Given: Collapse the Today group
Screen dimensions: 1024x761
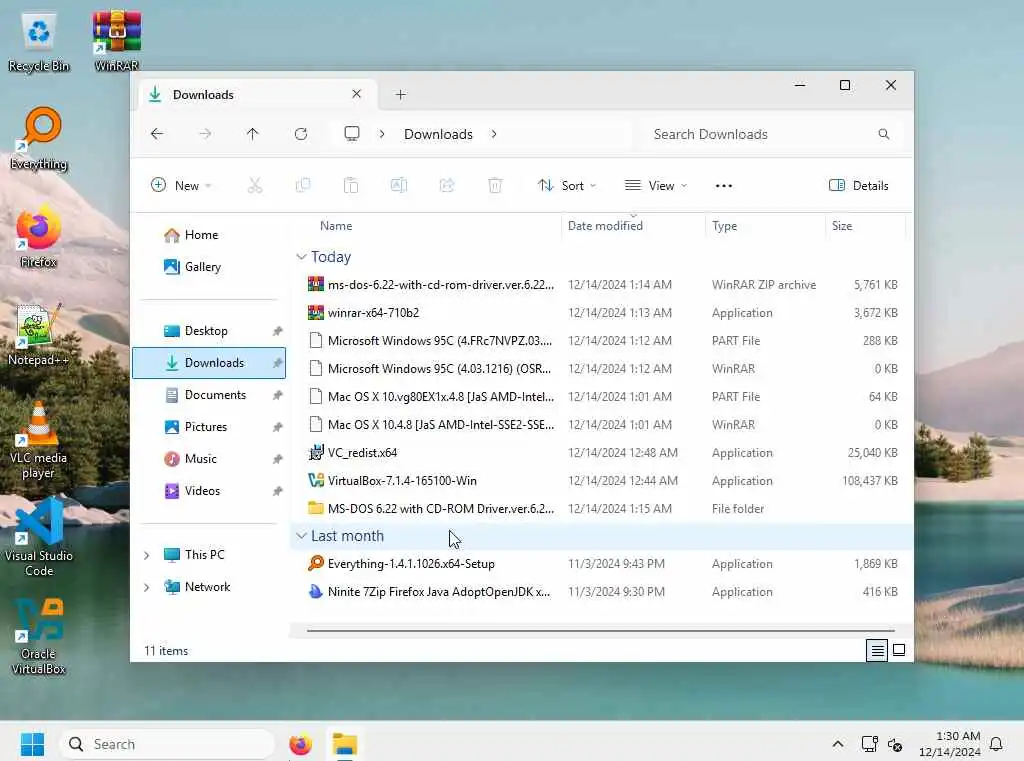Looking at the screenshot, I should [x=301, y=257].
